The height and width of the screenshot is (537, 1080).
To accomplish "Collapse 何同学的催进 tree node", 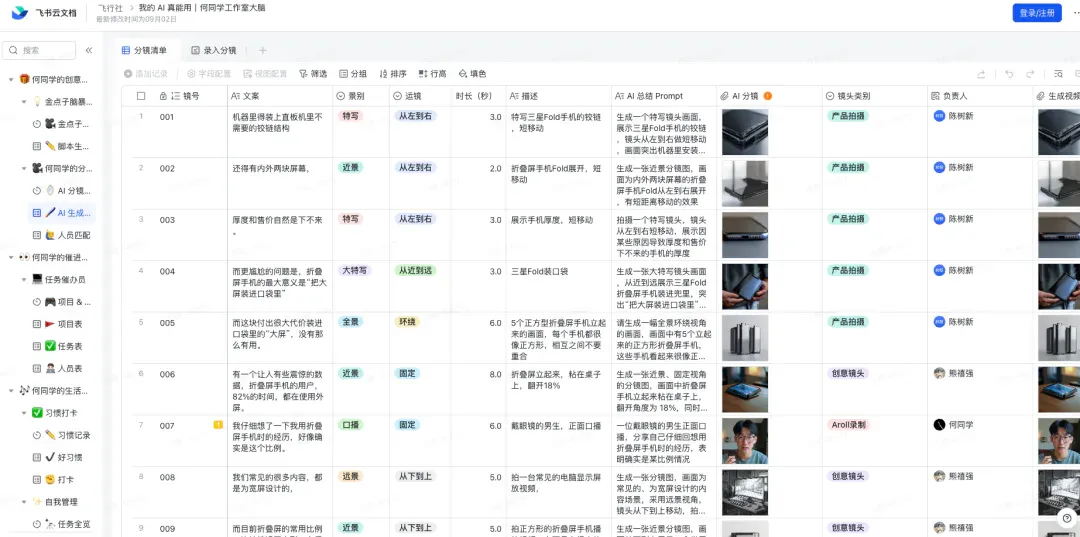I will click(x=11, y=257).
